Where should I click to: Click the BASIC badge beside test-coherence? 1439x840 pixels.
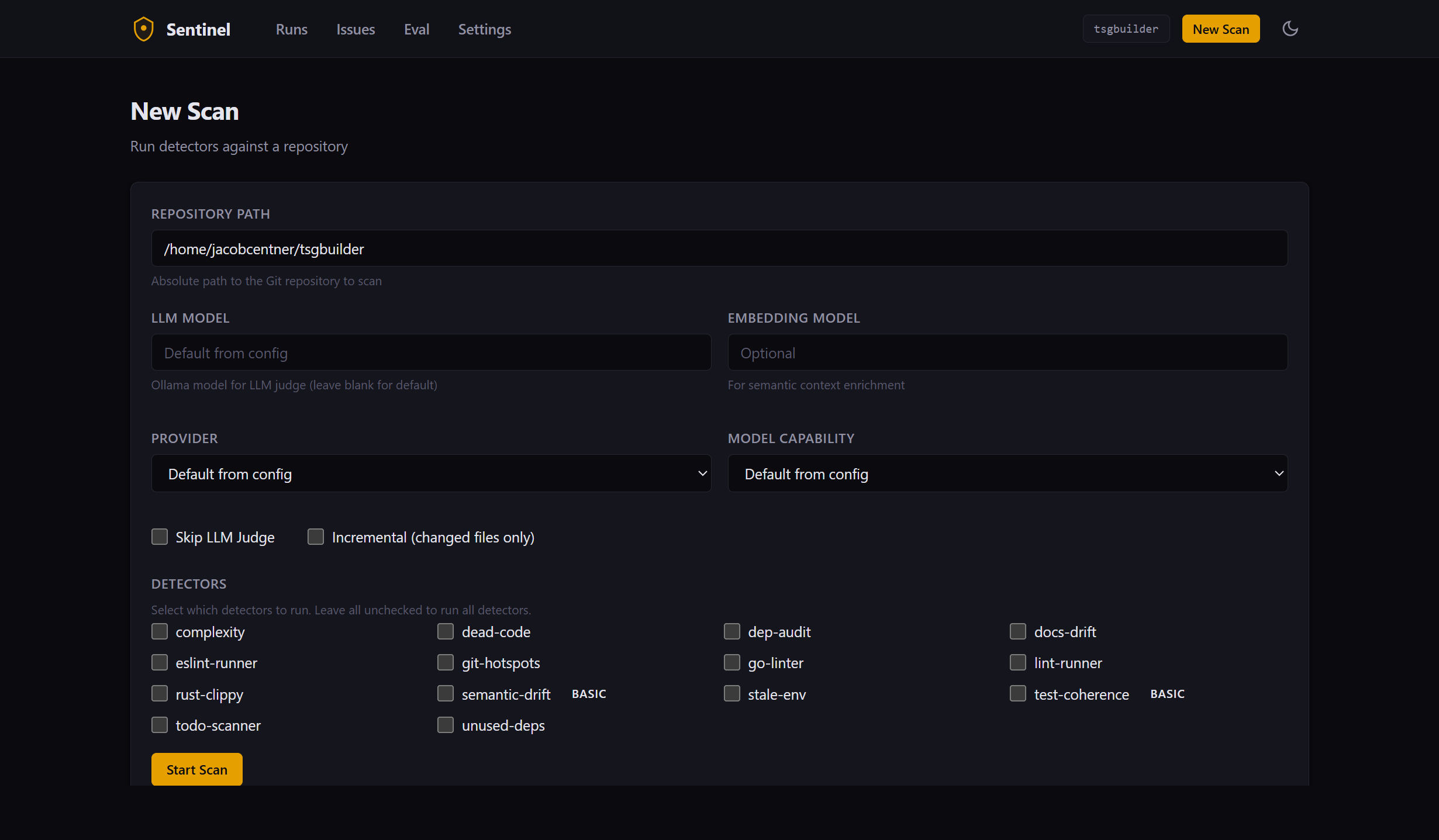click(1167, 694)
